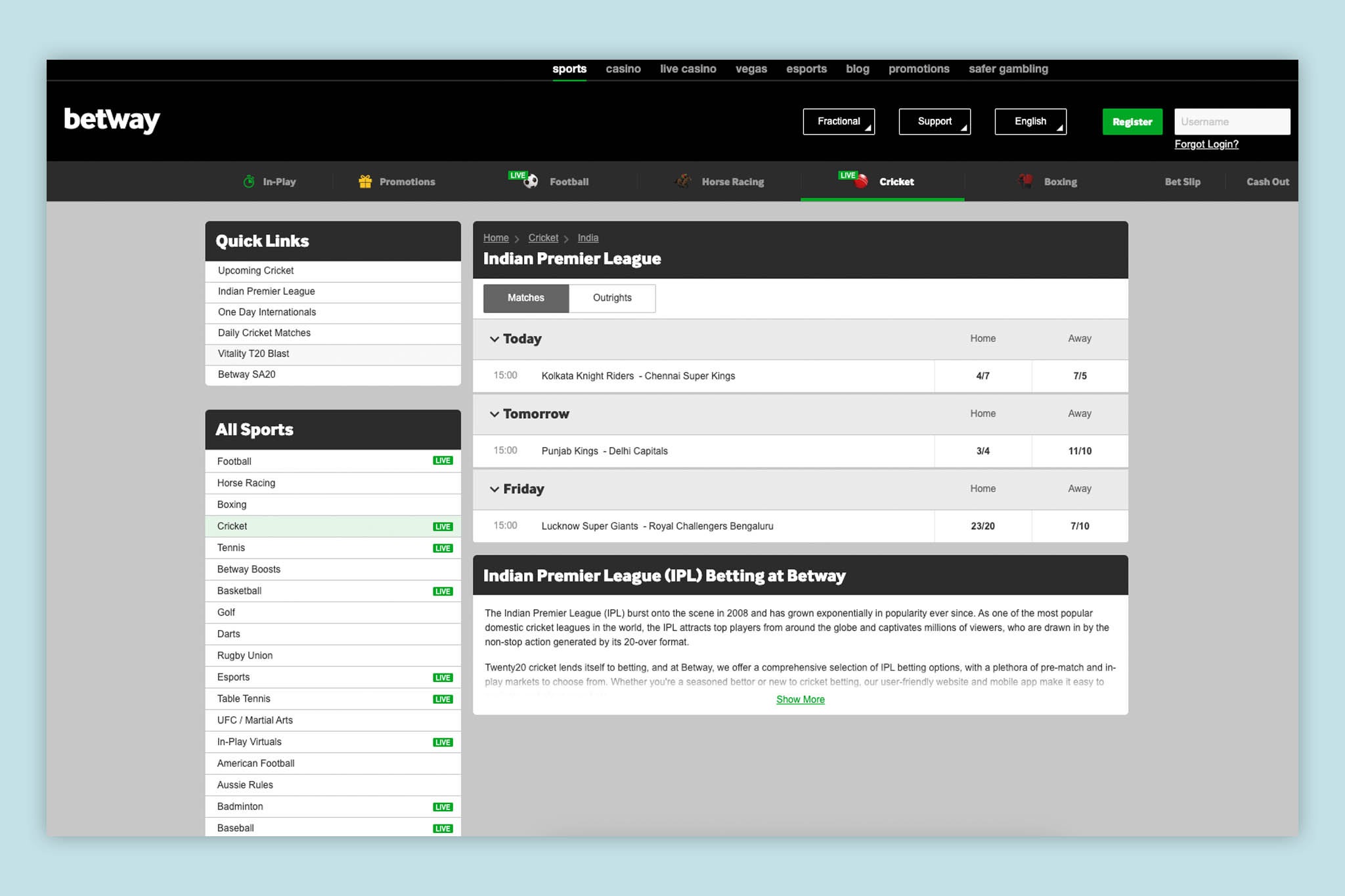Expand the Fractional odds format dropdown
The height and width of the screenshot is (896, 1345).
point(839,121)
